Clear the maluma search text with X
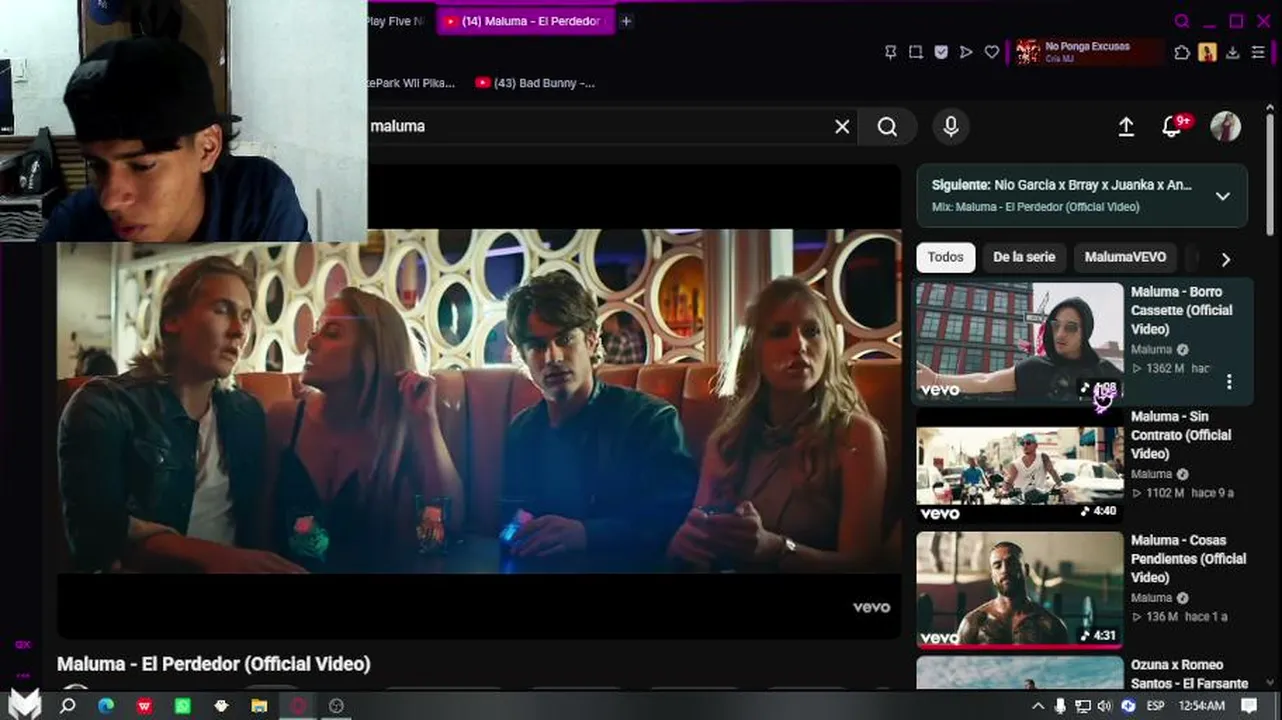This screenshot has width=1282, height=720. click(x=842, y=127)
